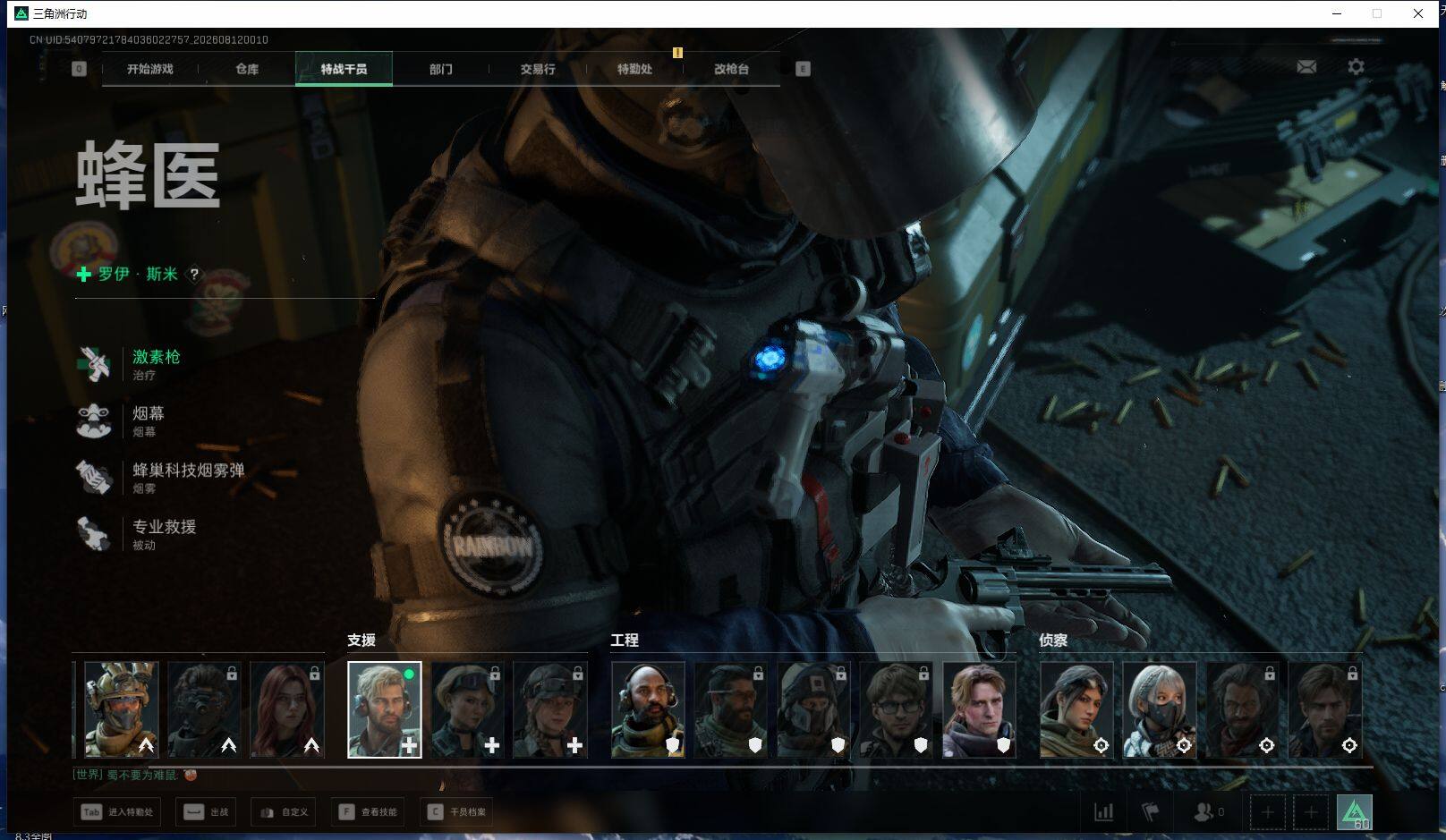Select the 特战干员 tab
Image resolution: width=1446 pixels, height=840 pixels.
pyautogui.click(x=344, y=69)
